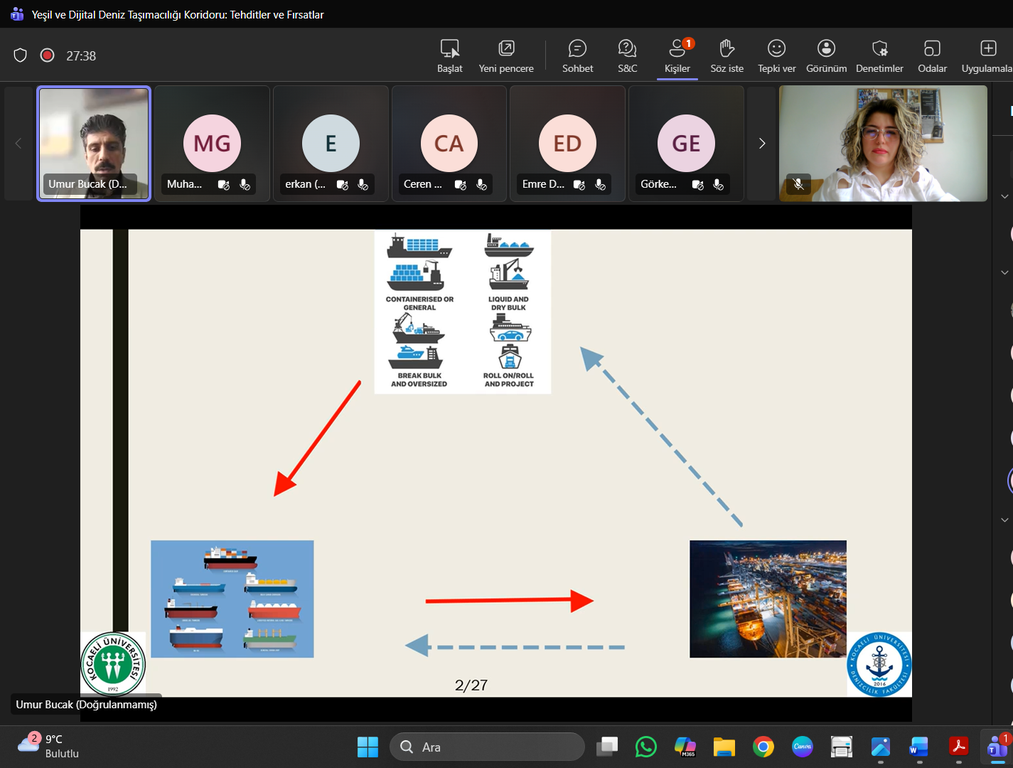Open the Görünüm view options
This screenshot has width=1013, height=768.
(x=826, y=55)
